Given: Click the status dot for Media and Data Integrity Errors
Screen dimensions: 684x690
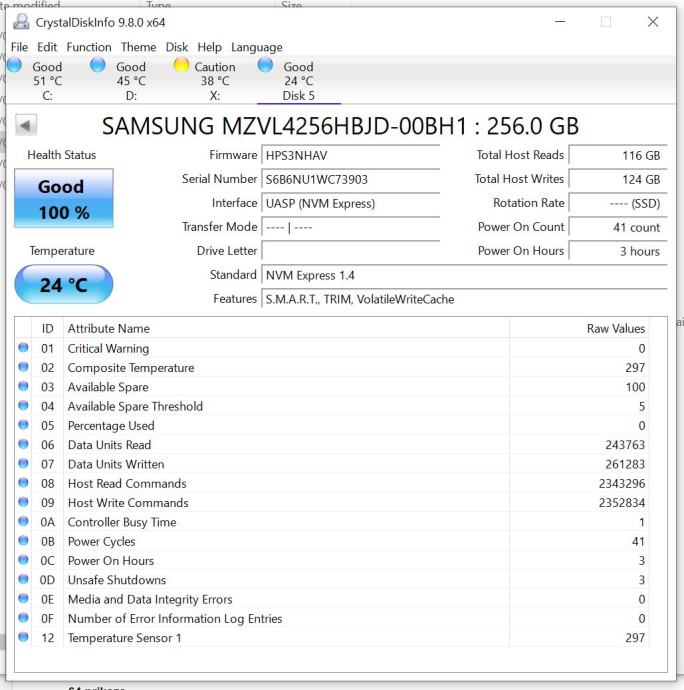Looking at the screenshot, I should (23, 598).
